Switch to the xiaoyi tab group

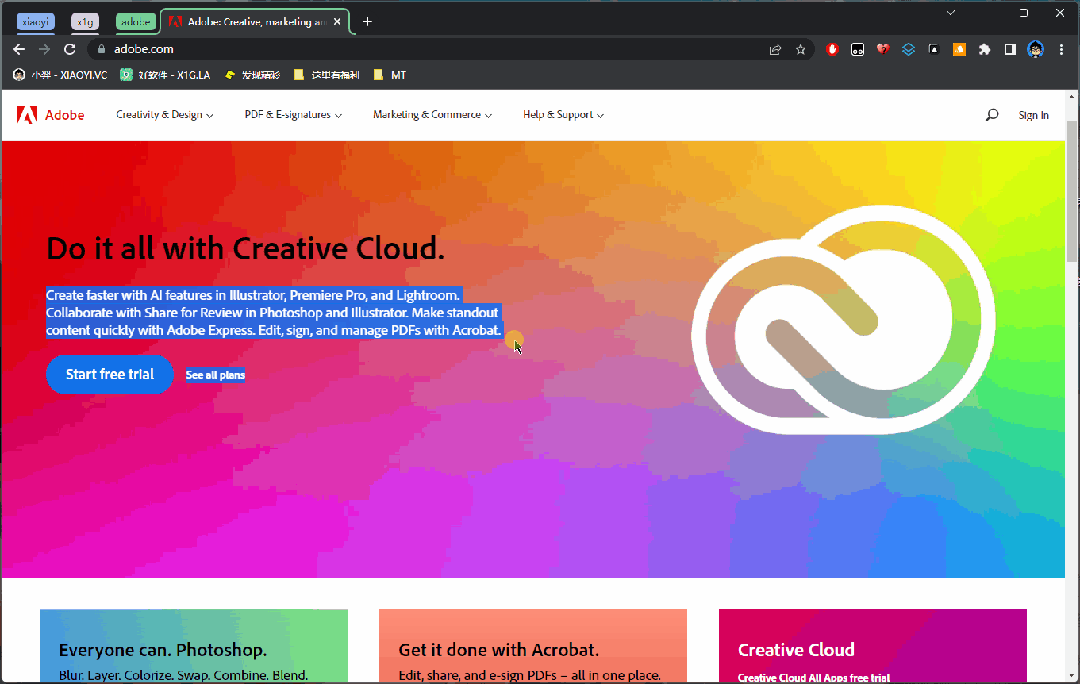(x=36, y=21)
